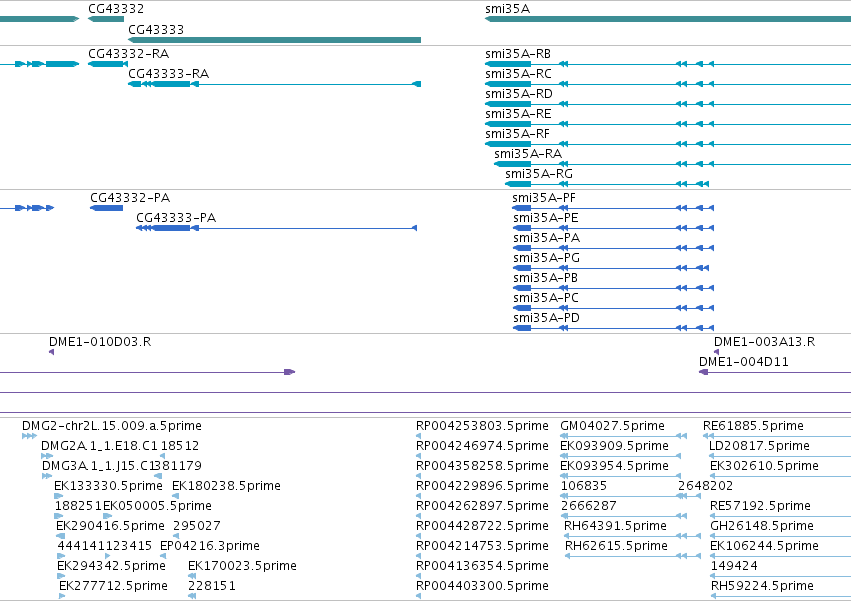Select EST EK277712.5prime label
This screenshot has height=601, width=851.
click(113, 586)
